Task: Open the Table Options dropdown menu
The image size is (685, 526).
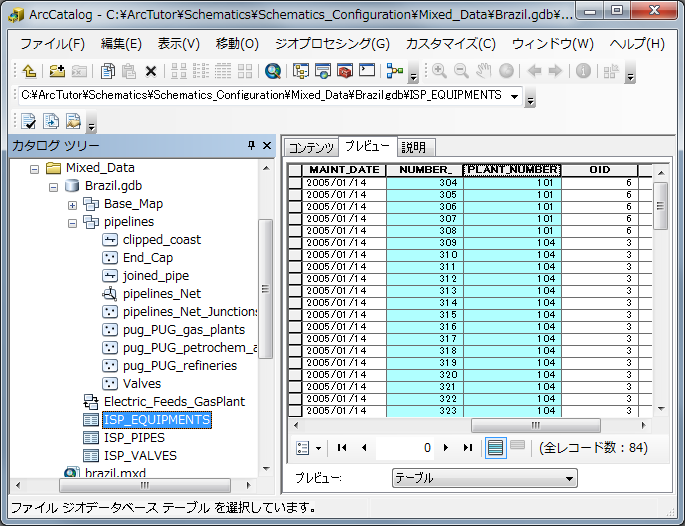Action: (309, 448)
